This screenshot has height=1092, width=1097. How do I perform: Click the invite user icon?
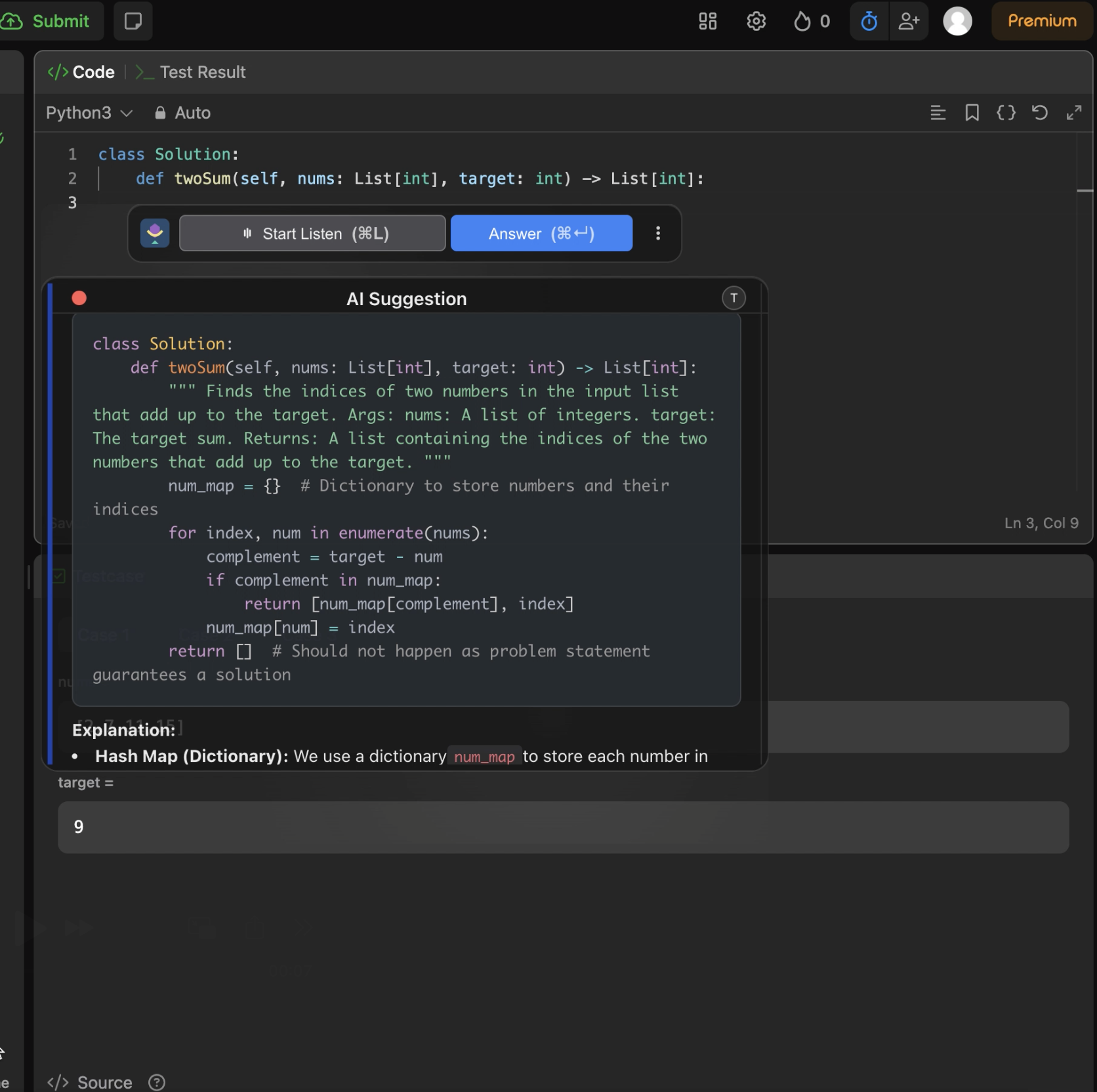(909, 21)
